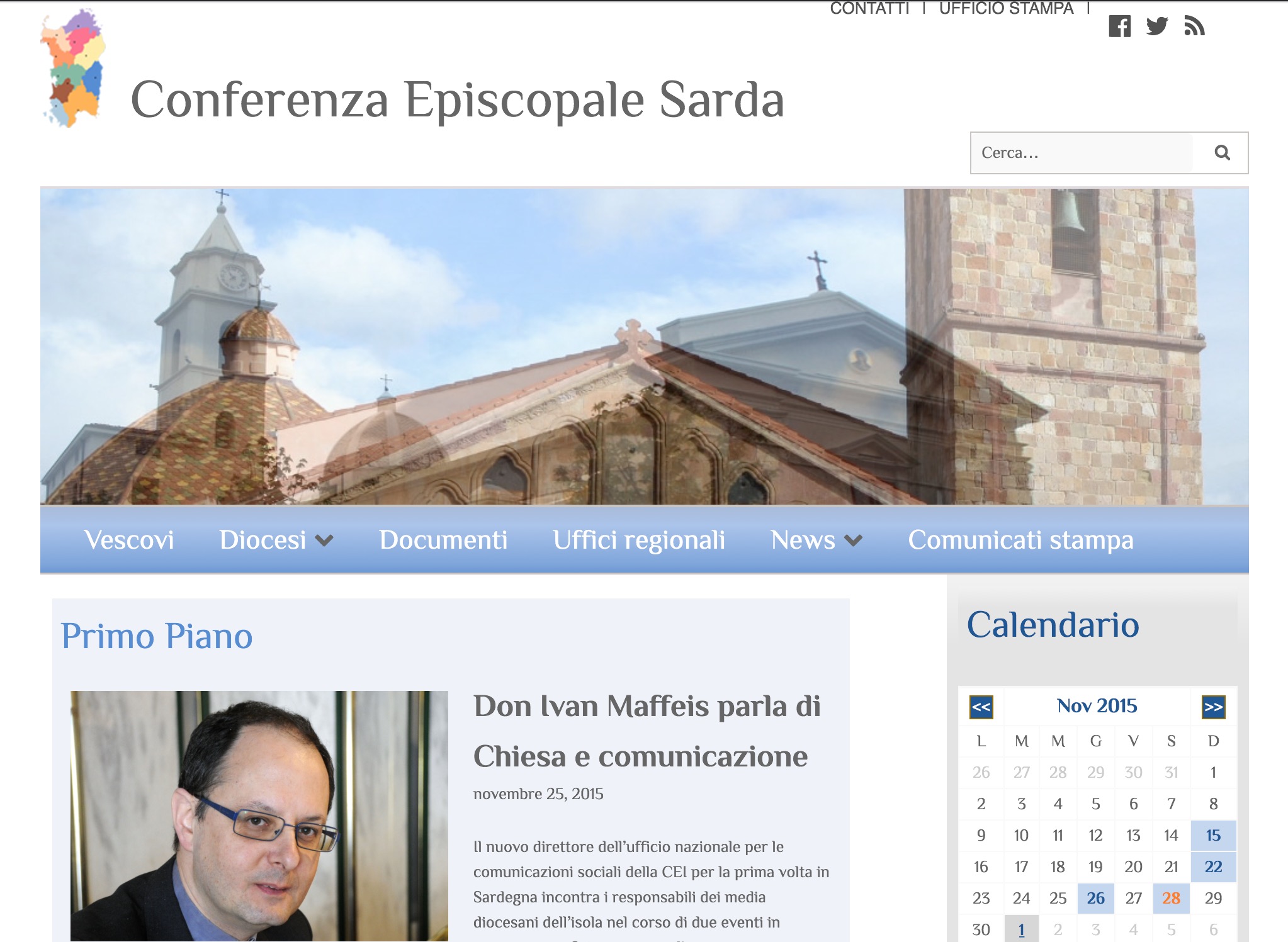The image size is (1288, 942).
Task: Select highlighted day 28 in calendar
Action: [x=1171, y=898]
